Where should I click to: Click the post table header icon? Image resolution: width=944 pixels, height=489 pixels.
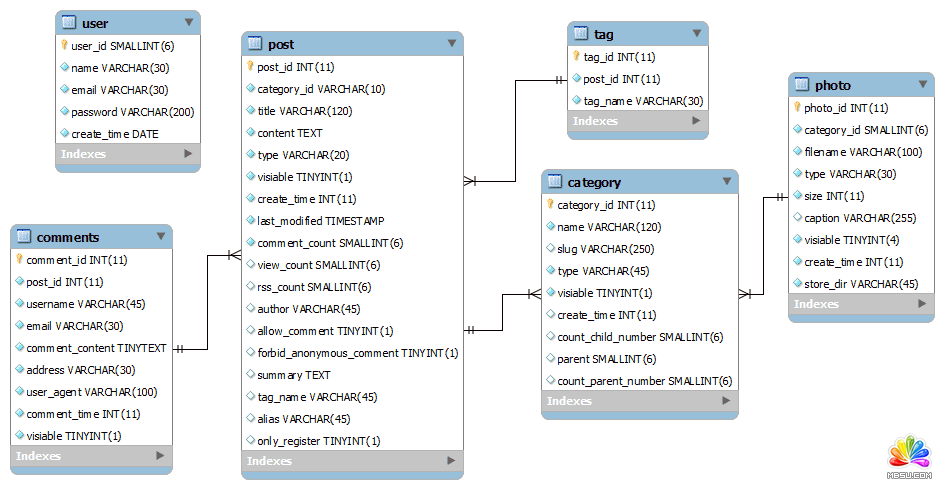tap(254, 44)
